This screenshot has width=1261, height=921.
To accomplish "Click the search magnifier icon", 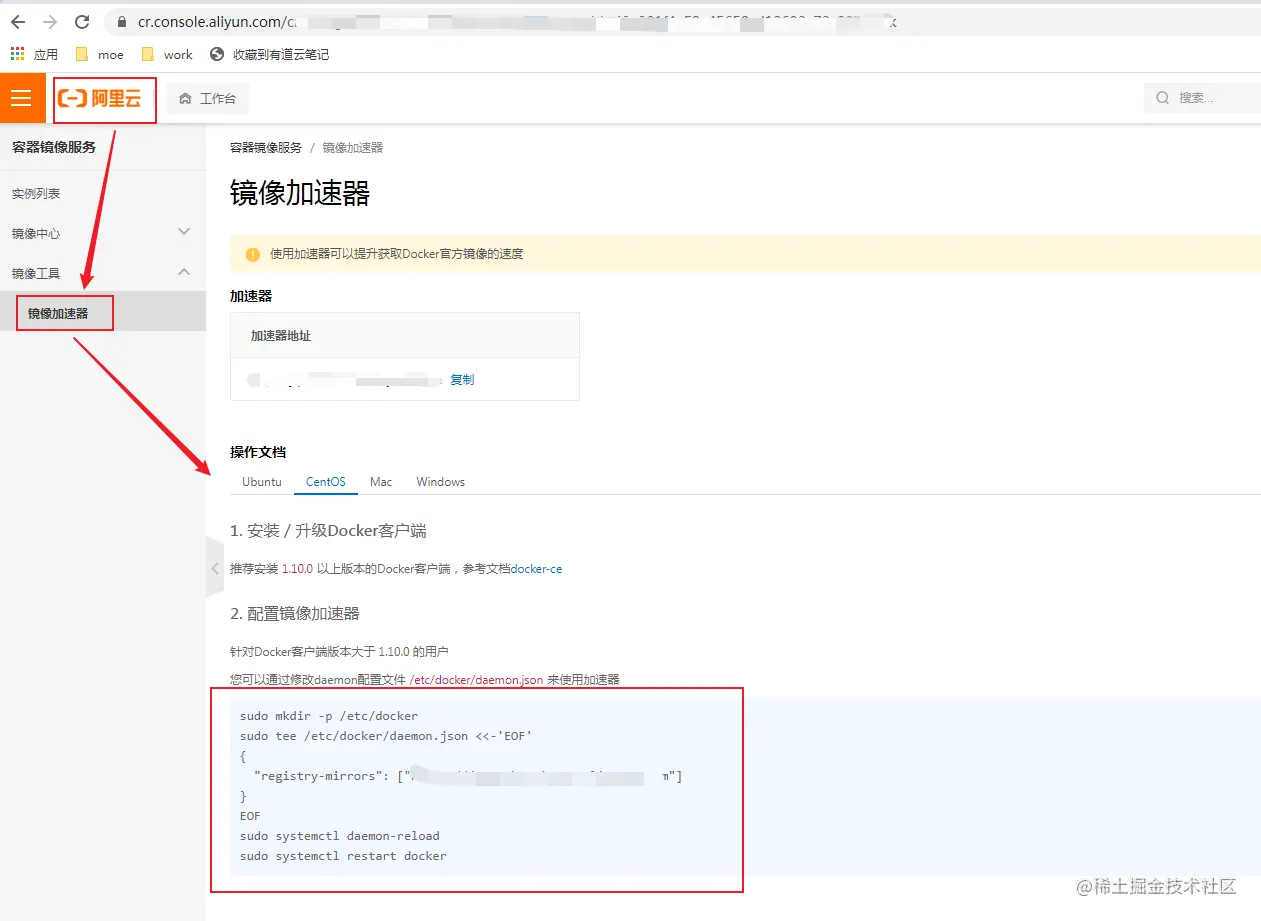I will [x=1162, y=98].
